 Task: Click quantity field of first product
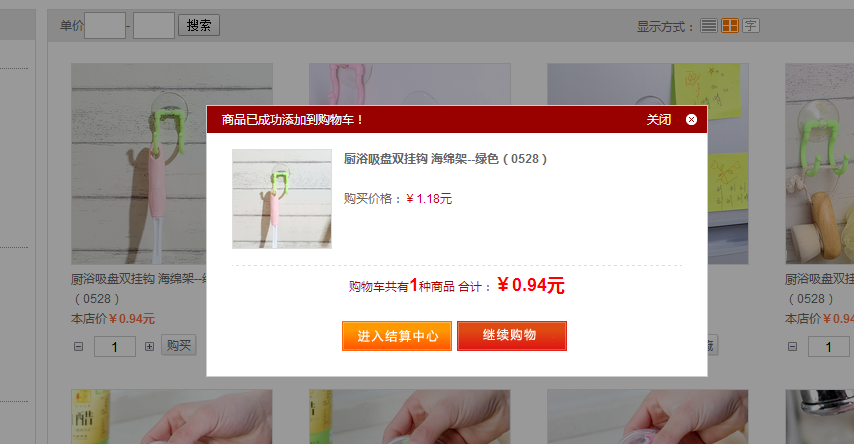pyautogui.click(x=115, y=346)
